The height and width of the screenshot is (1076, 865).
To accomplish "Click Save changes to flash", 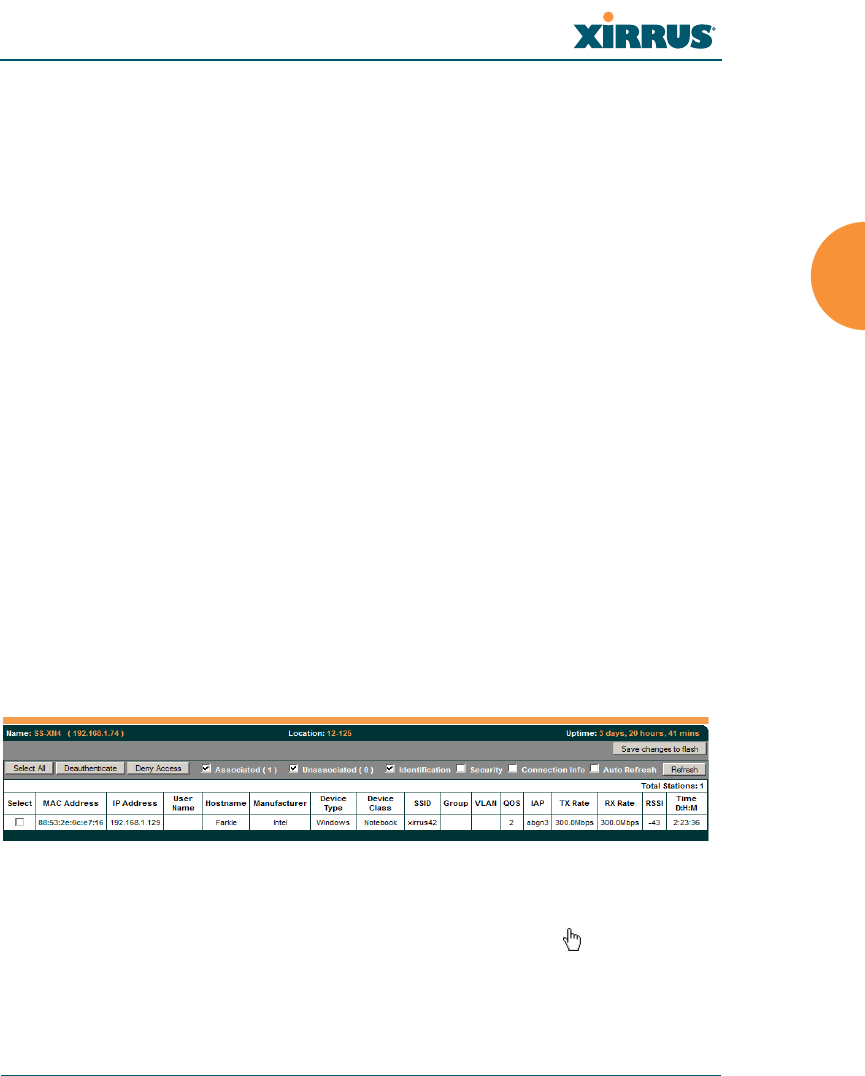I will 659,749.
